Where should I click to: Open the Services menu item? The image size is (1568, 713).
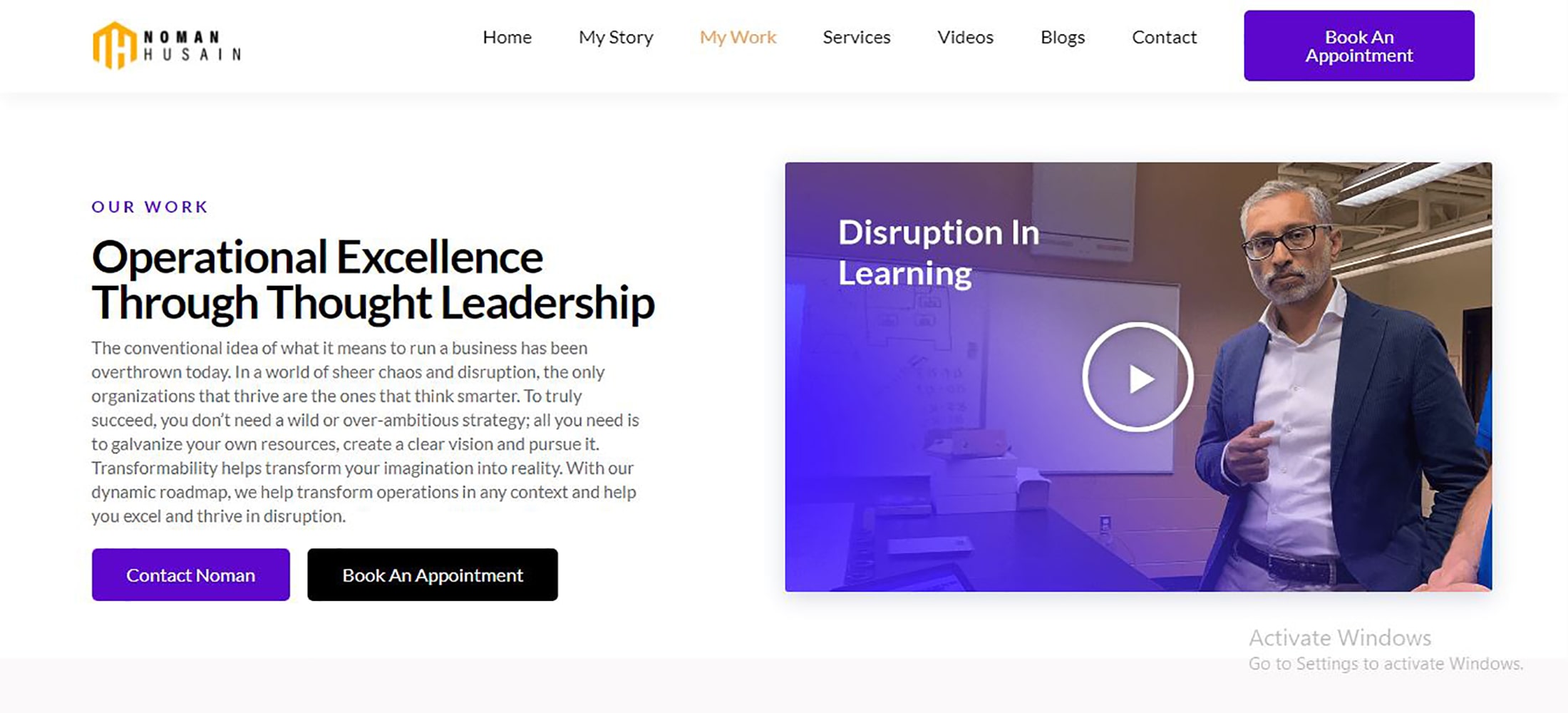857,37
